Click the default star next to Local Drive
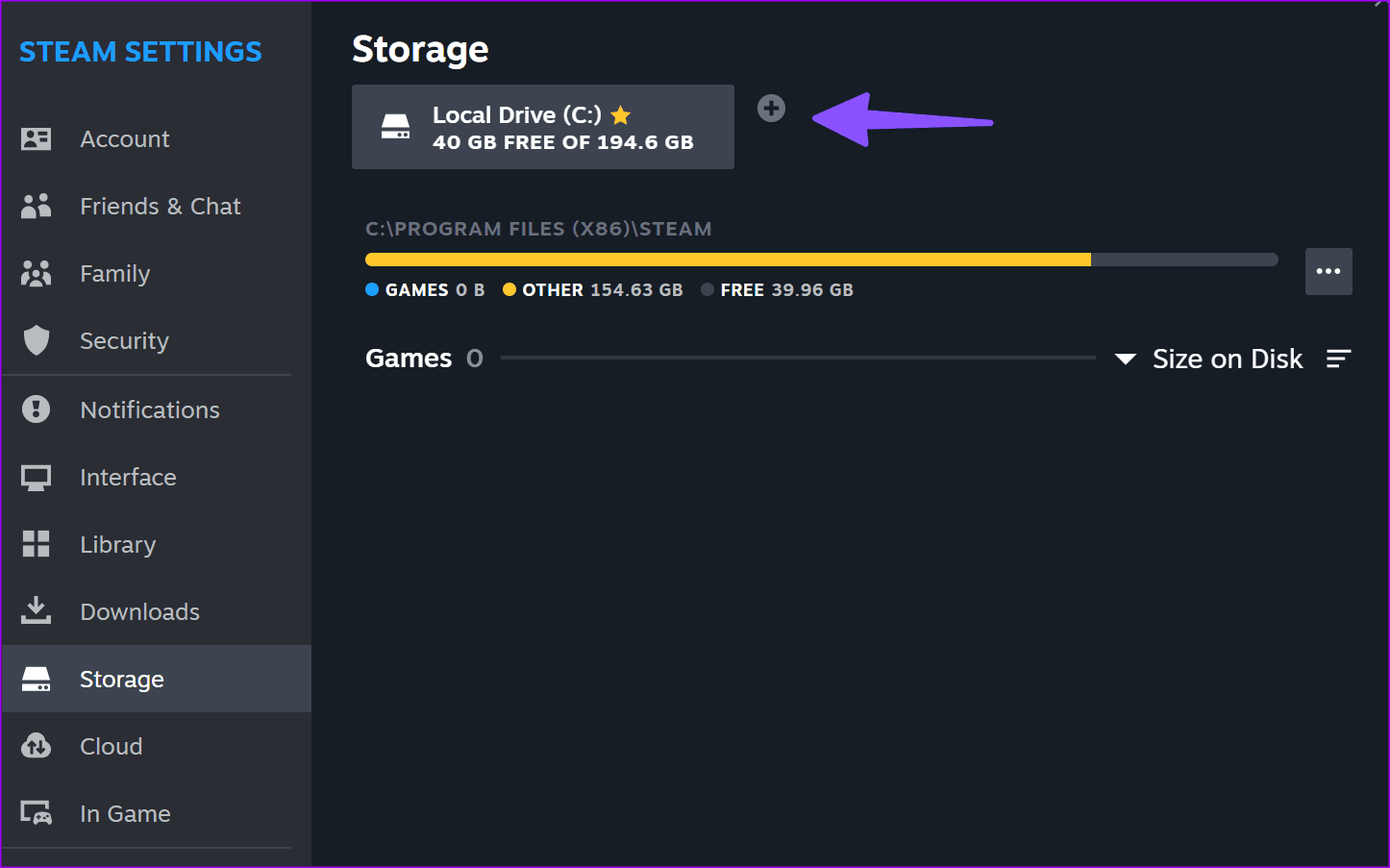The height and width of the screenshot is (868, 1390). click(621, 115)
